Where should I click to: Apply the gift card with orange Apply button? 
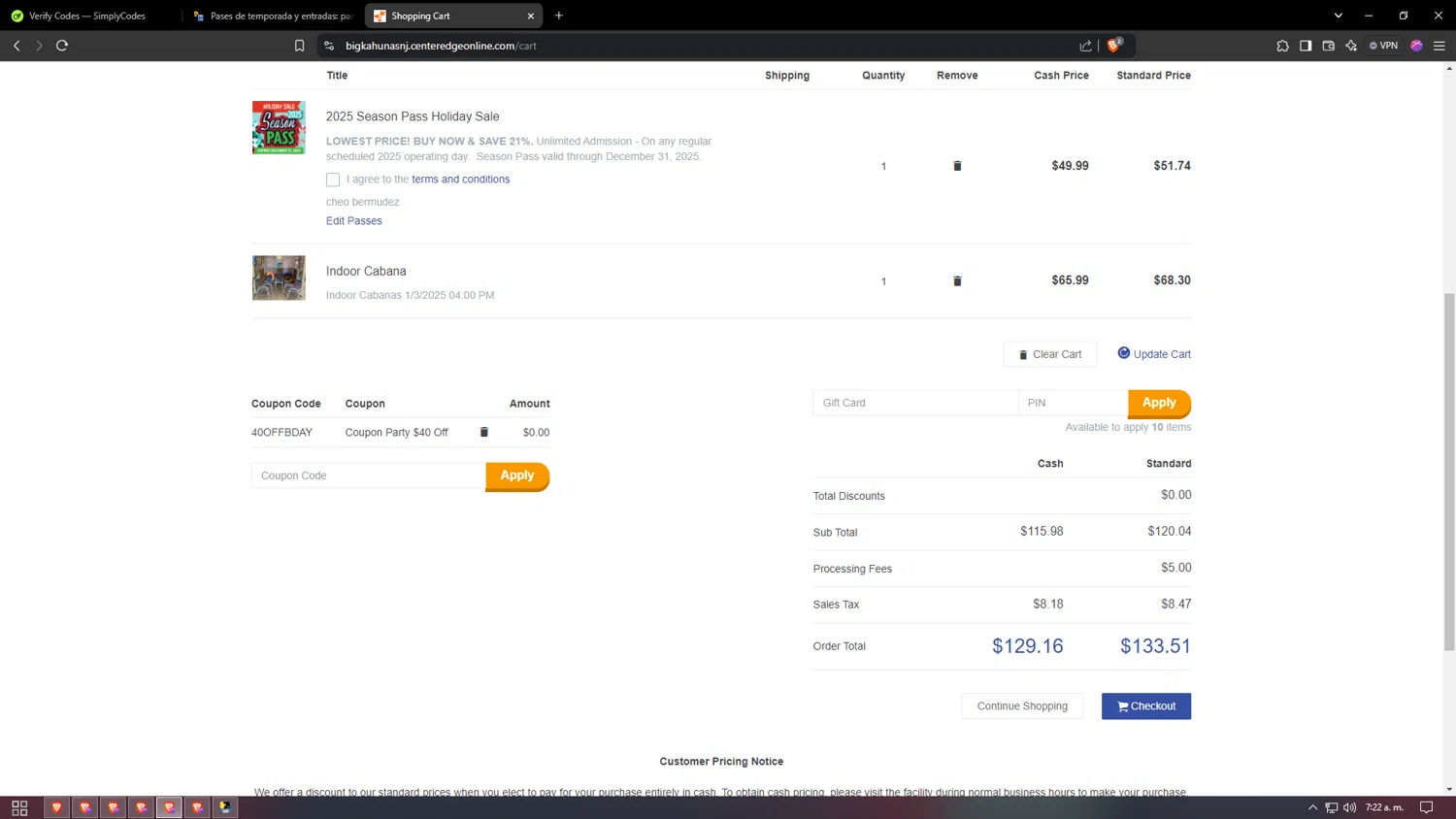click(x=1159, y=403)
